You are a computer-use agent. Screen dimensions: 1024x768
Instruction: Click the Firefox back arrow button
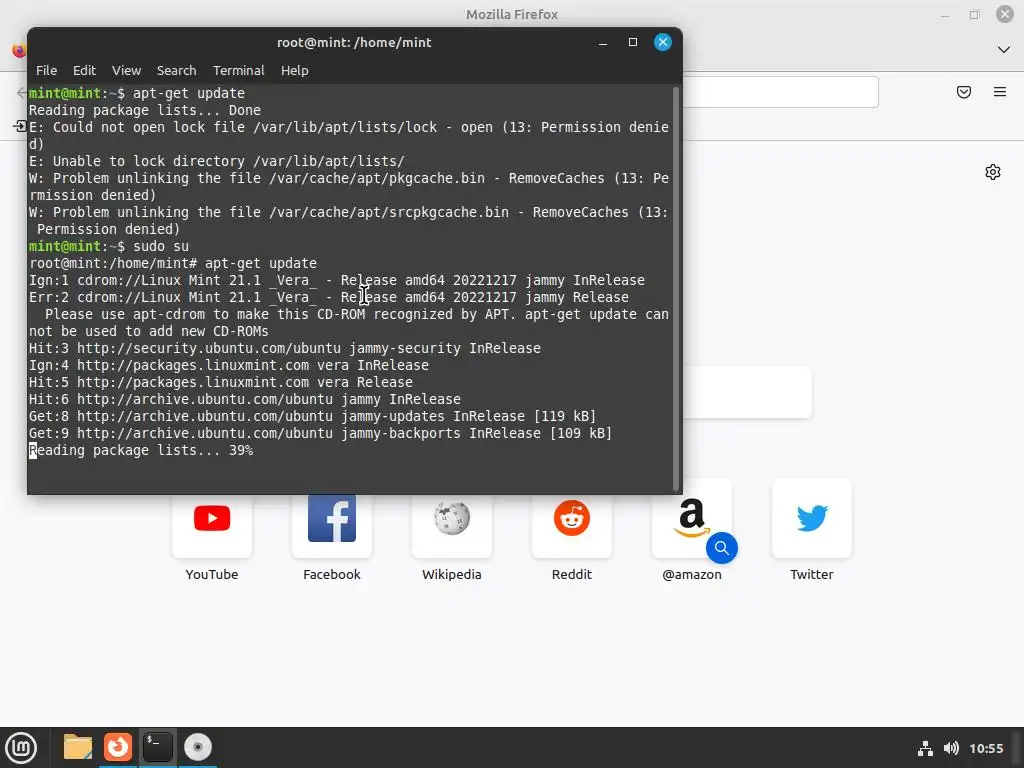coord(22,92)
